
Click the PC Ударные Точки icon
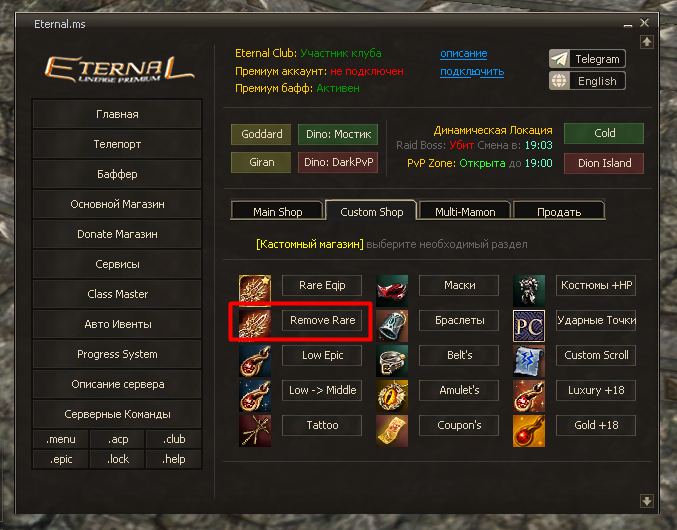[x=529, y=326]
